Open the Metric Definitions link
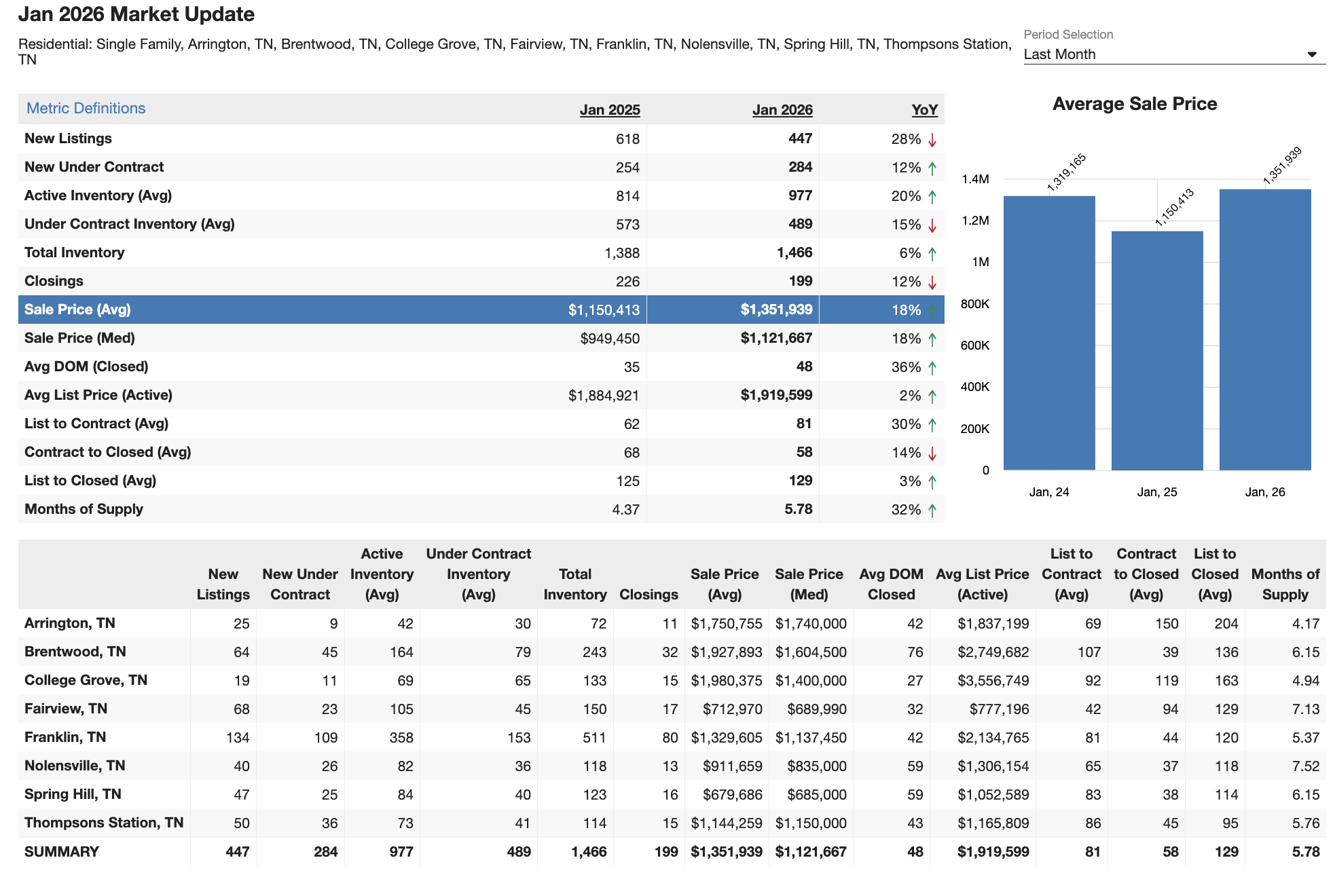The image size is (1335, 896). click(86, 108)
